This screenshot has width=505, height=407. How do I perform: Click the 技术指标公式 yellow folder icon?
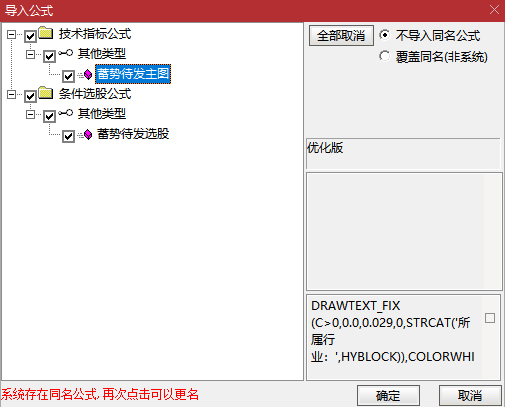pyautogui.click(x=46, y=33)
